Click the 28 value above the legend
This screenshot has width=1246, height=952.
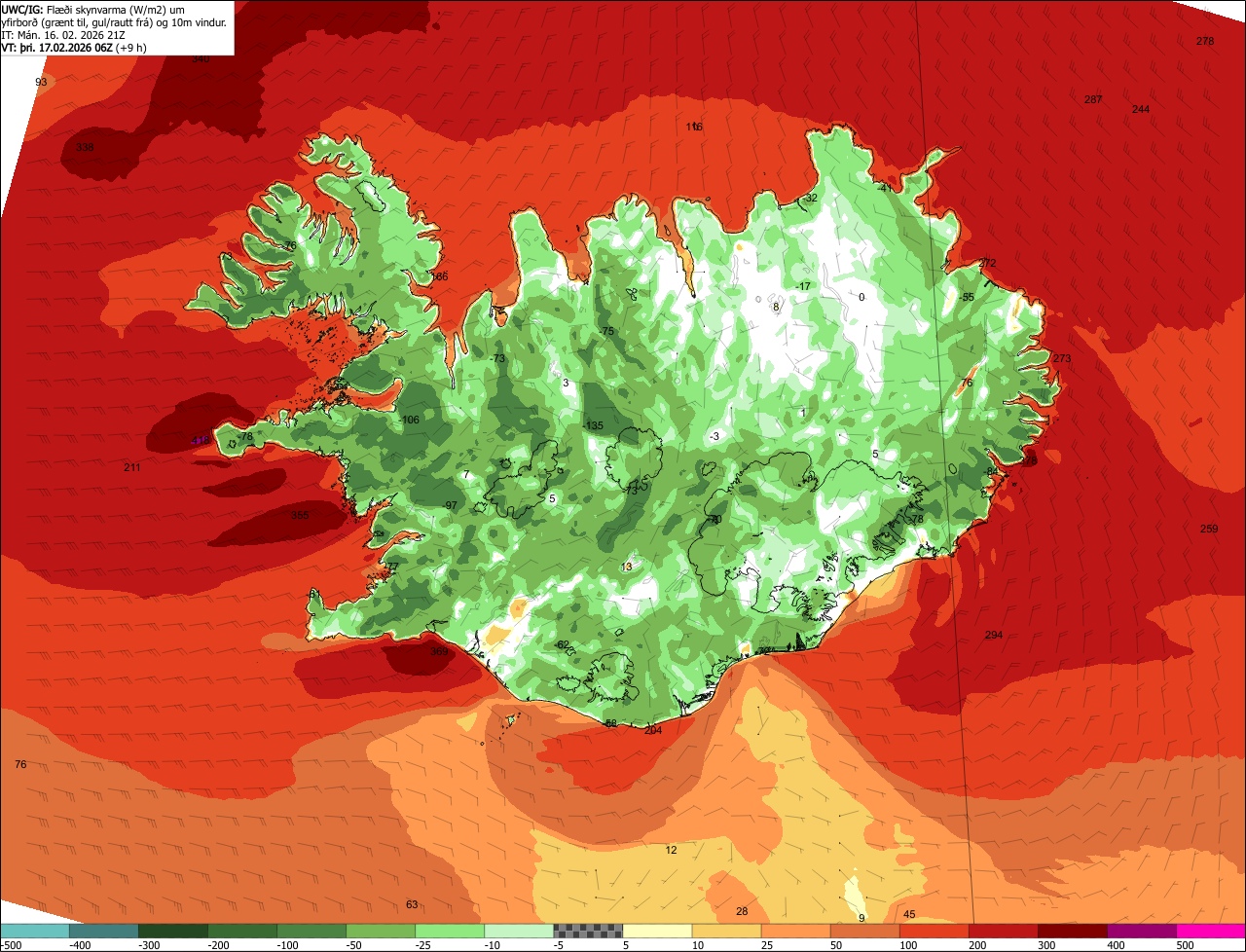coord(742,911)
